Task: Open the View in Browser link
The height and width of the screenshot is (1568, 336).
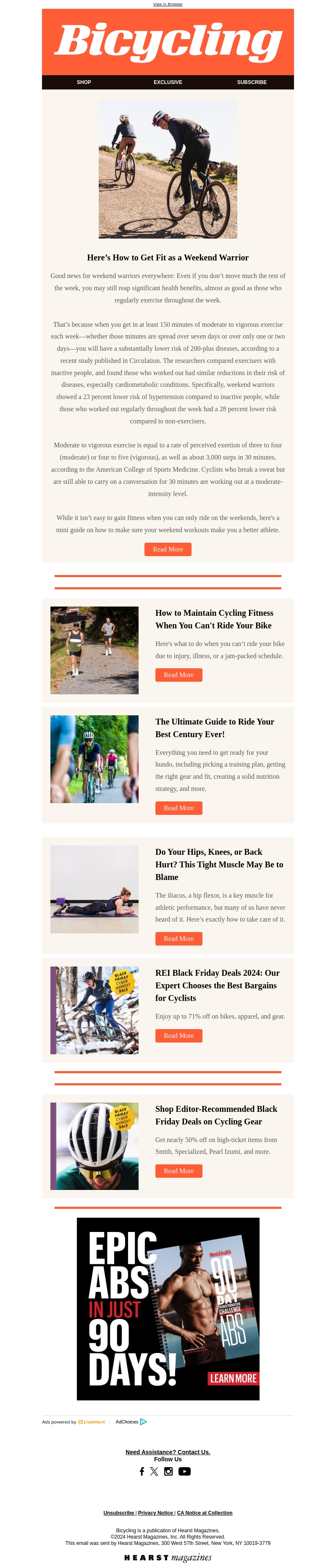Action: click(168, 4)
